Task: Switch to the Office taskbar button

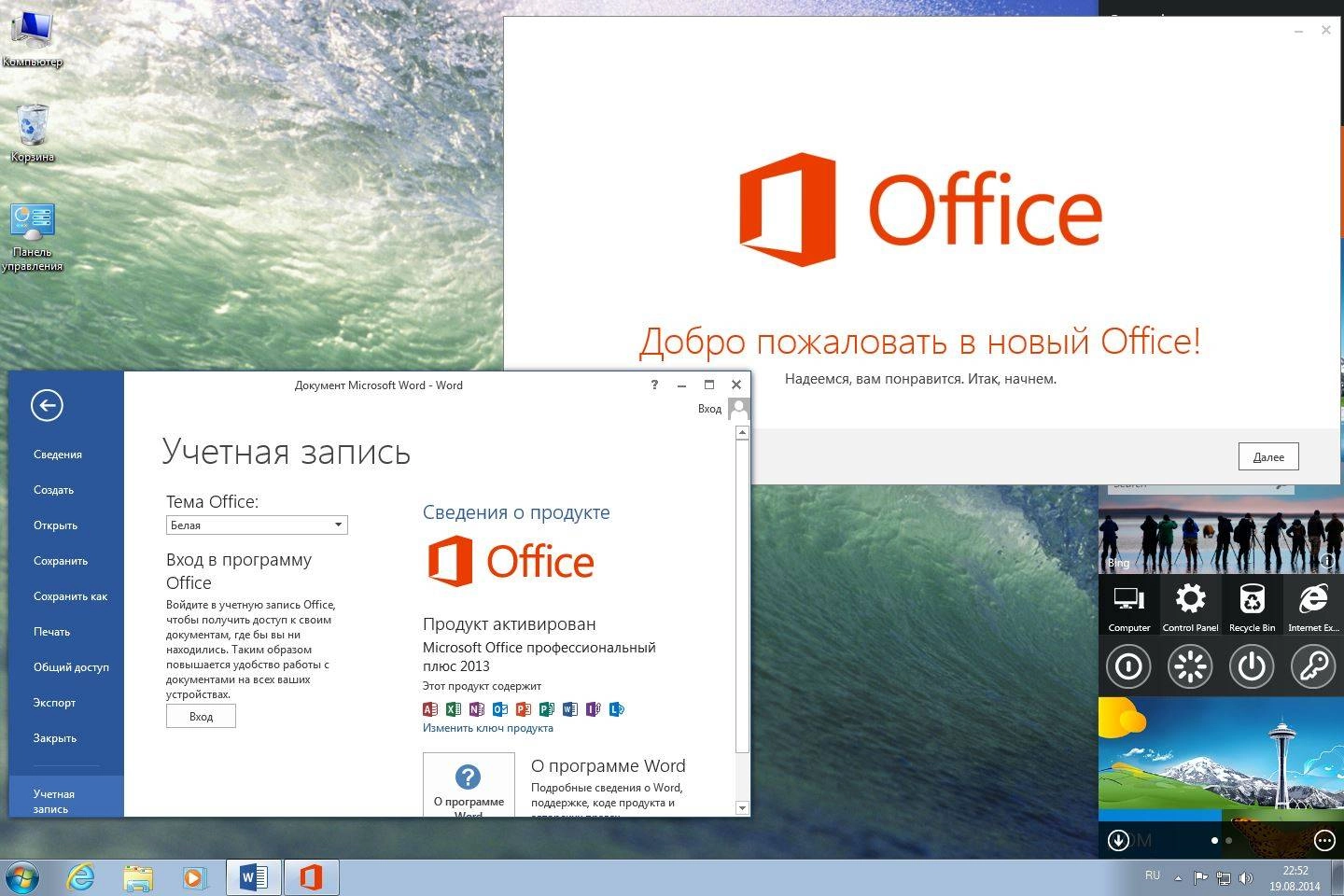Action: (311, 878)
